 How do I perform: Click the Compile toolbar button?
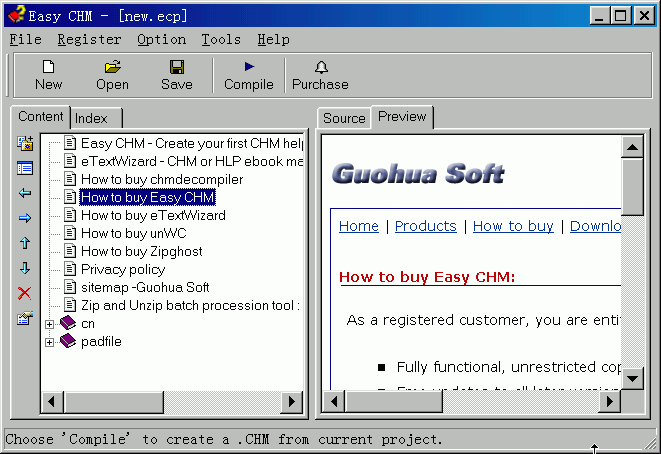click(249, 75)
